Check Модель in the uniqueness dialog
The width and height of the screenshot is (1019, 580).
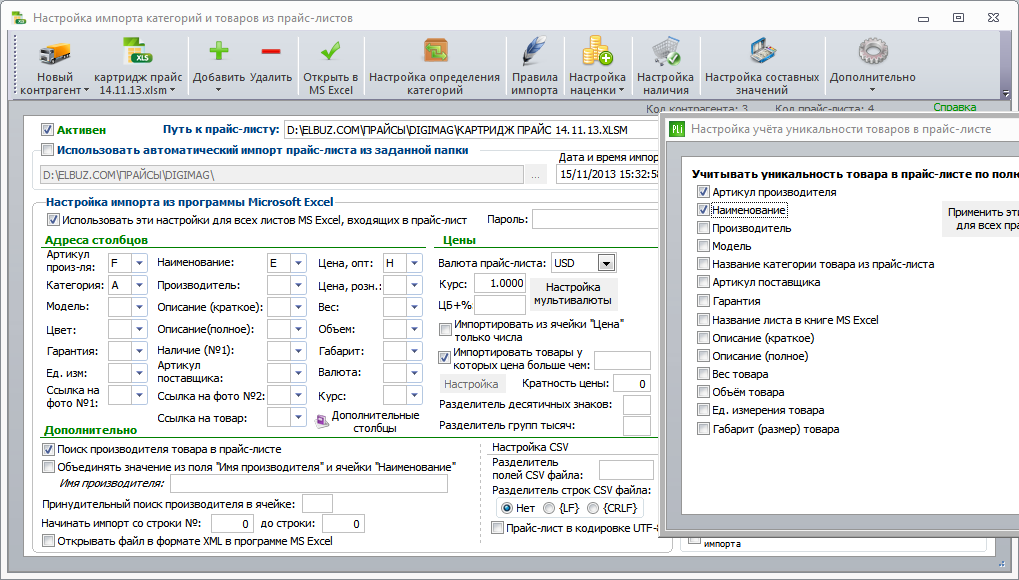[703, 246]
